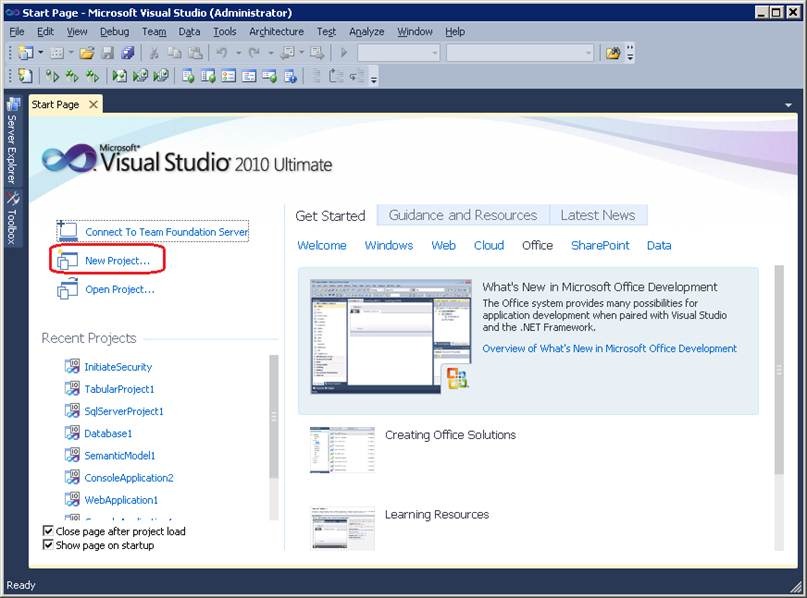Open the Undo history dropdown arrow
This screenshot has height=598, width=807.
point(238,52)
